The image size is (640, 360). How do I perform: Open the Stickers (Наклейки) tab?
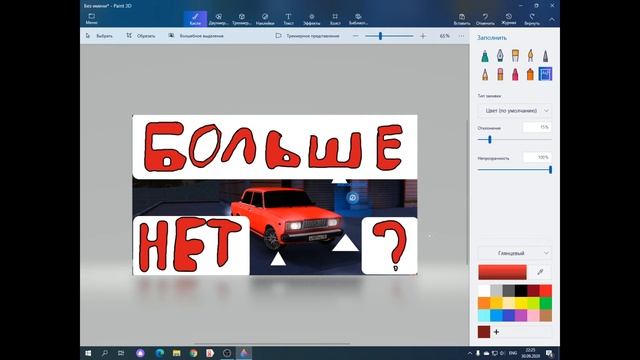coord(265,19)
